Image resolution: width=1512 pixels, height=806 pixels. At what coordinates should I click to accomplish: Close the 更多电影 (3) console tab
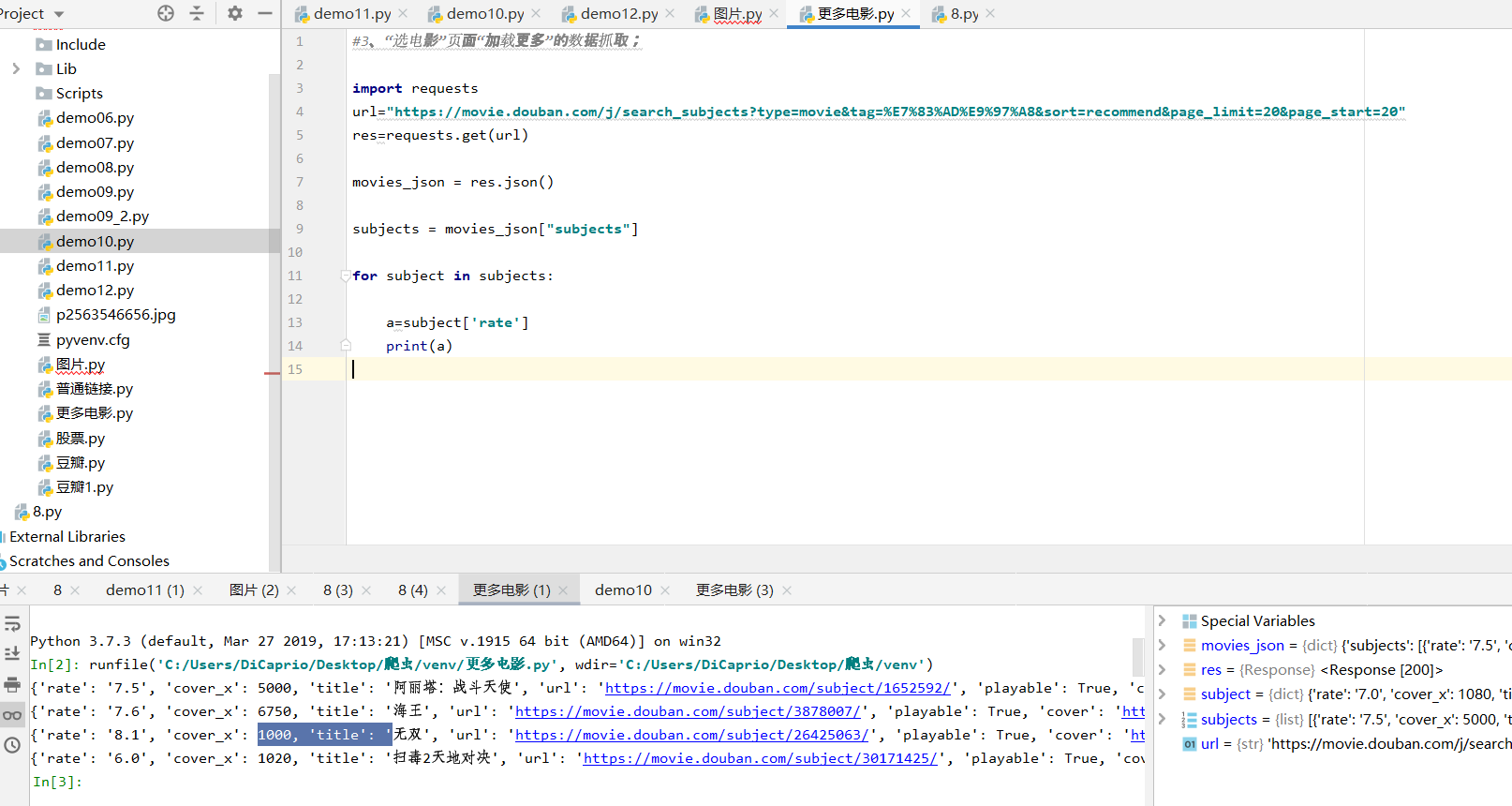point(788,590)
